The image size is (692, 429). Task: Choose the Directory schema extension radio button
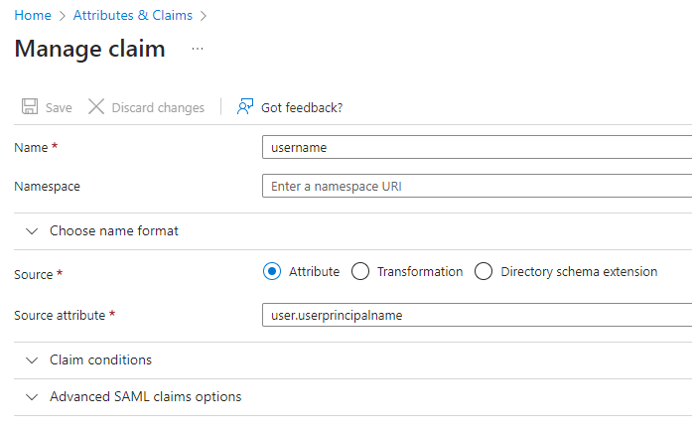point(484,271)
